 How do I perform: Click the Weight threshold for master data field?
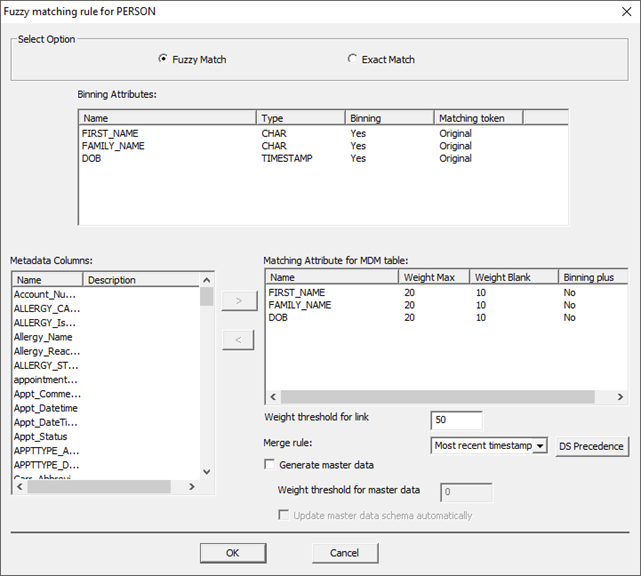point(466,492)
